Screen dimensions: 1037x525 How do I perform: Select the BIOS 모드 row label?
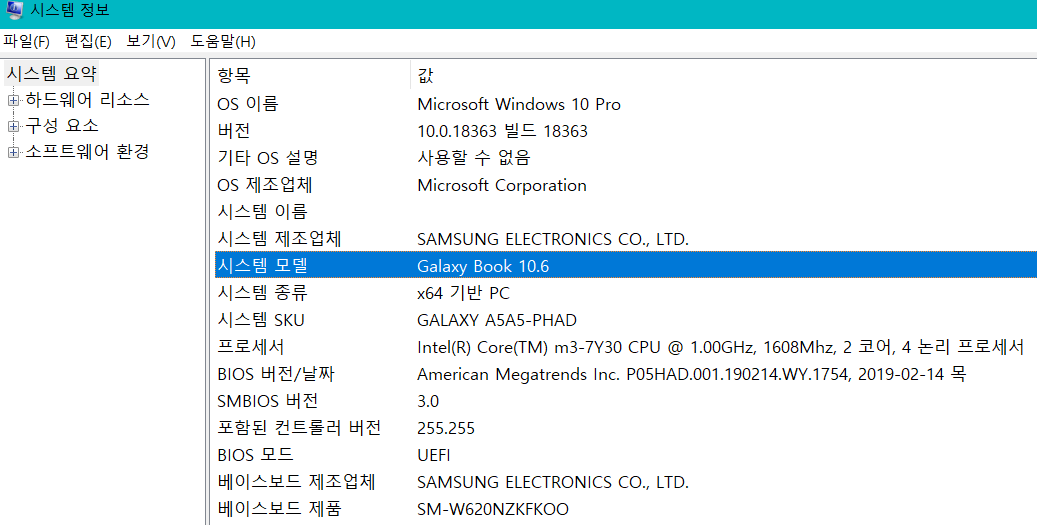click(255, 455)
